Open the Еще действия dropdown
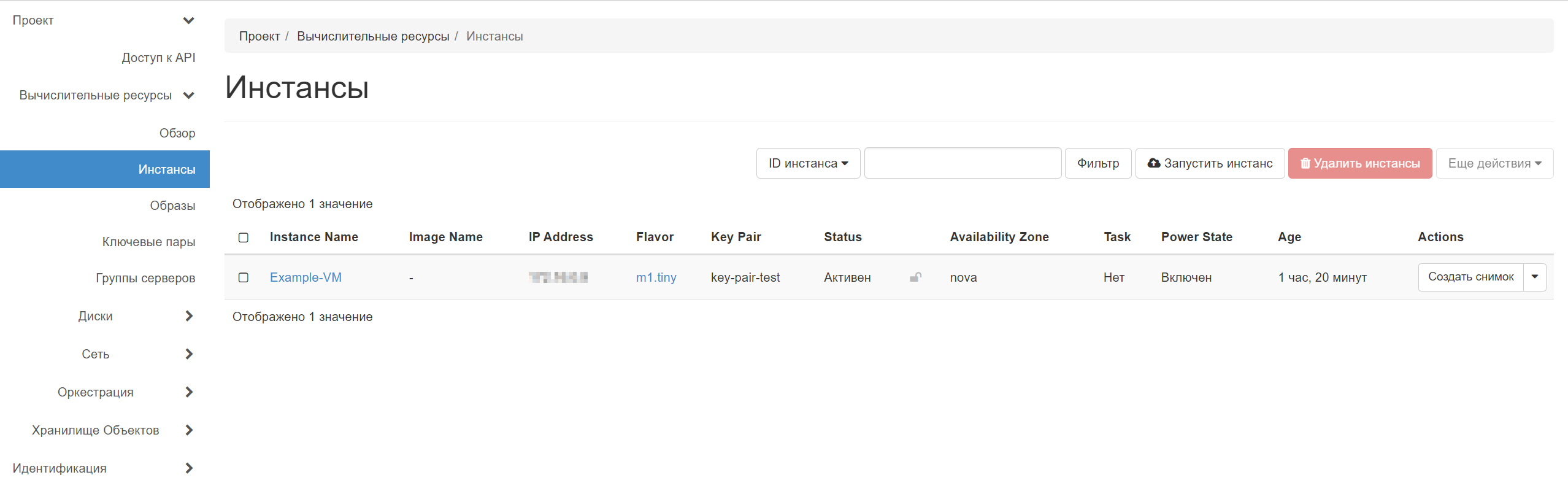Screen dimensions: 1568x491 [x=1494, y=163]
